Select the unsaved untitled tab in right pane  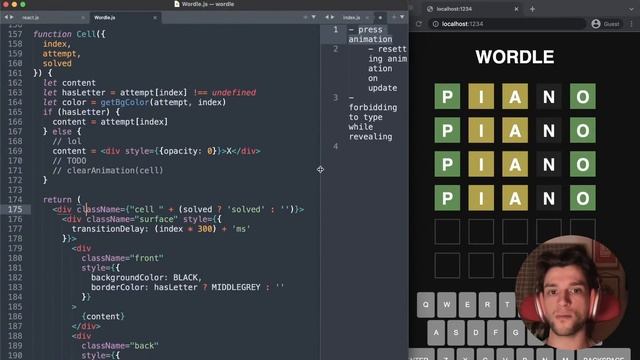coord(380,18)
